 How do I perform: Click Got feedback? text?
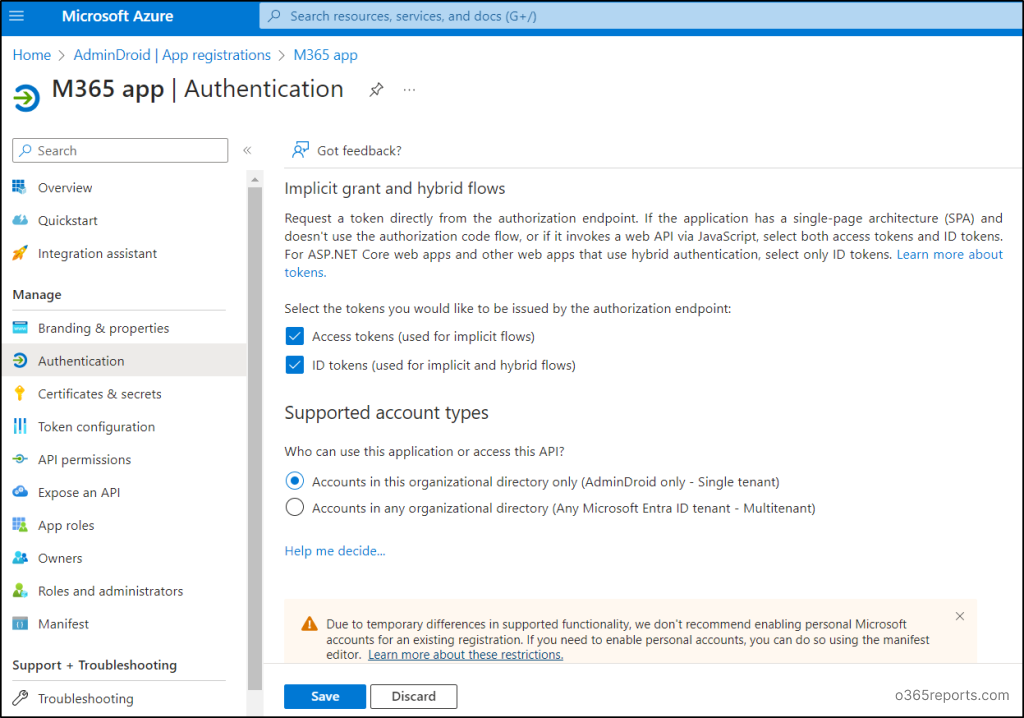[359, 150]
